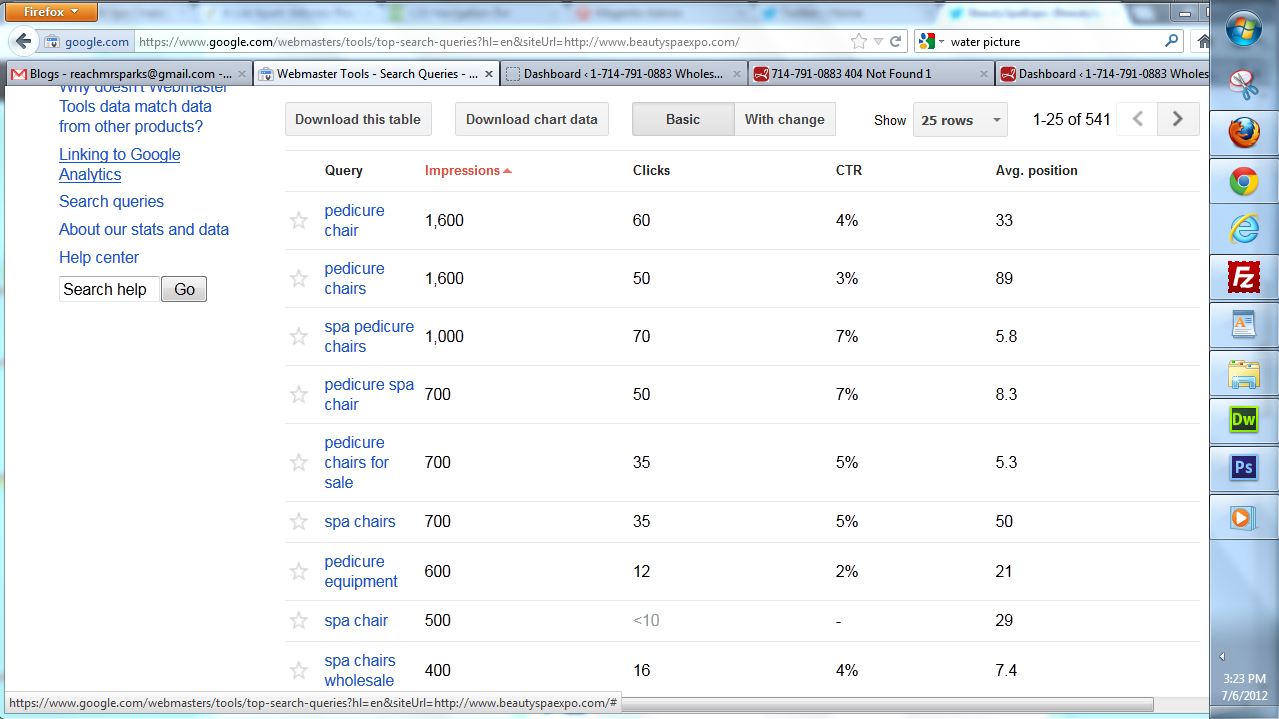This screenshot has width=1279, height=719.
Task: Sort by the CTR column header
Action: coord(848,170)
